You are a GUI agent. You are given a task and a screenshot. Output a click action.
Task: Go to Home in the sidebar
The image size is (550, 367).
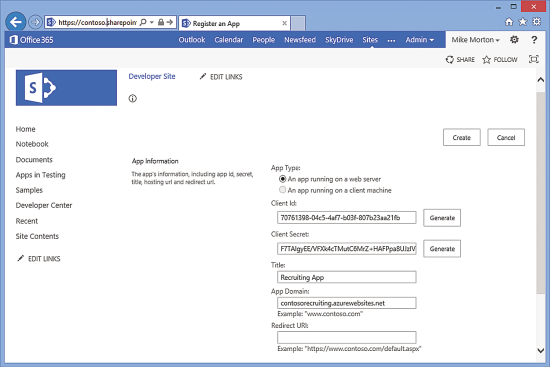pyautogui.click(x=26, y=129)
